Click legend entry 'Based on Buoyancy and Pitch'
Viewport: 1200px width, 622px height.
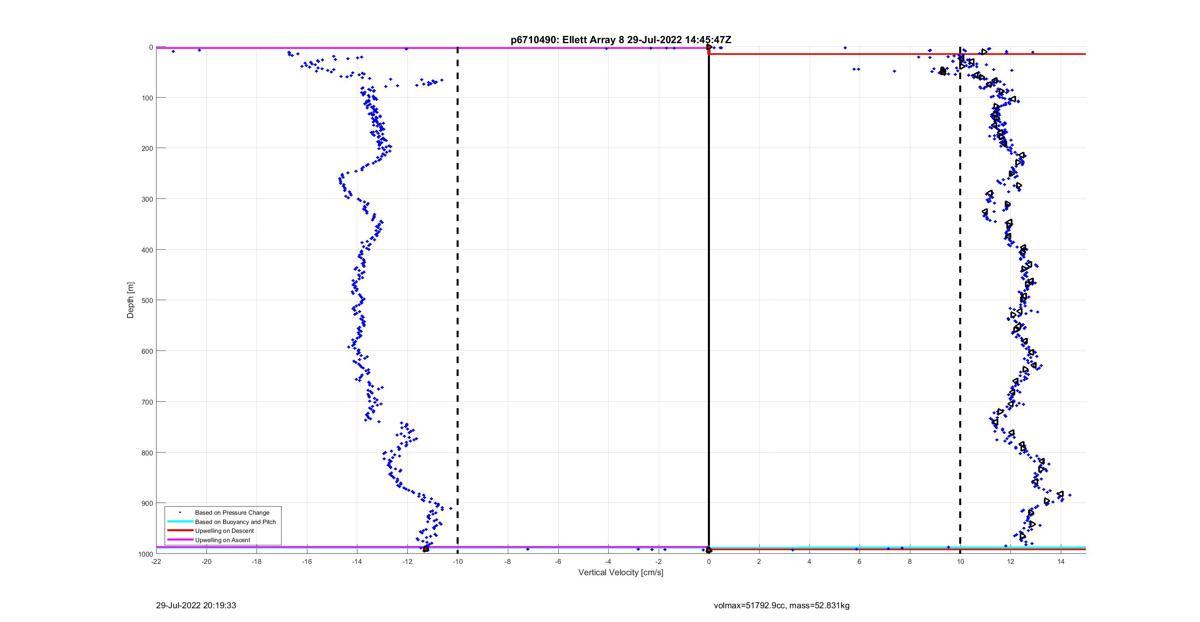coord(235,522)
